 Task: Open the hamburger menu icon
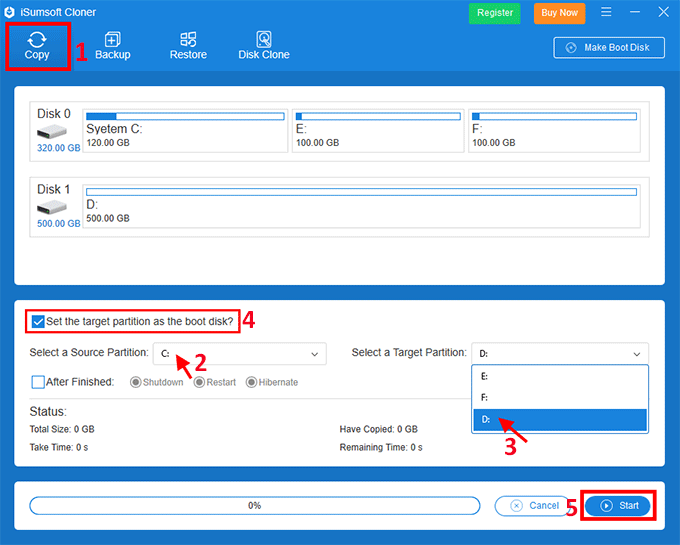[x=606, y=12]
